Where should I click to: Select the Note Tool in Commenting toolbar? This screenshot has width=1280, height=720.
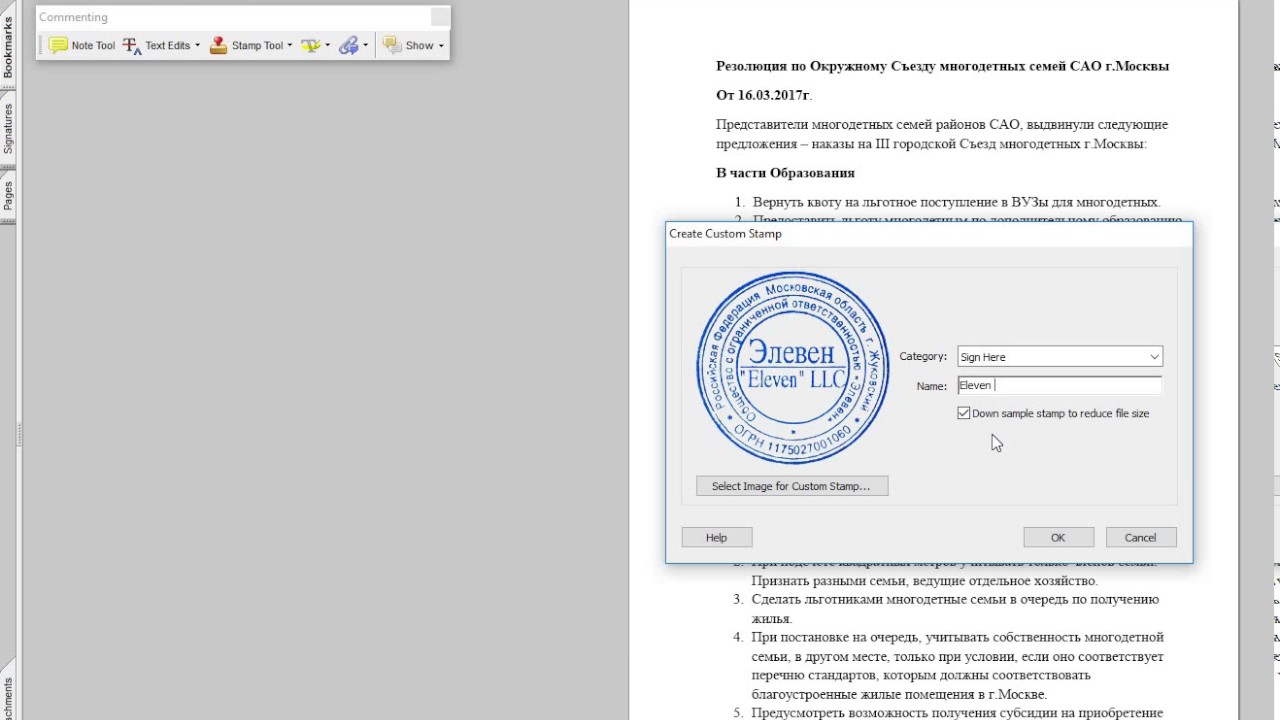pyautogui.click(x=82, y=45)
